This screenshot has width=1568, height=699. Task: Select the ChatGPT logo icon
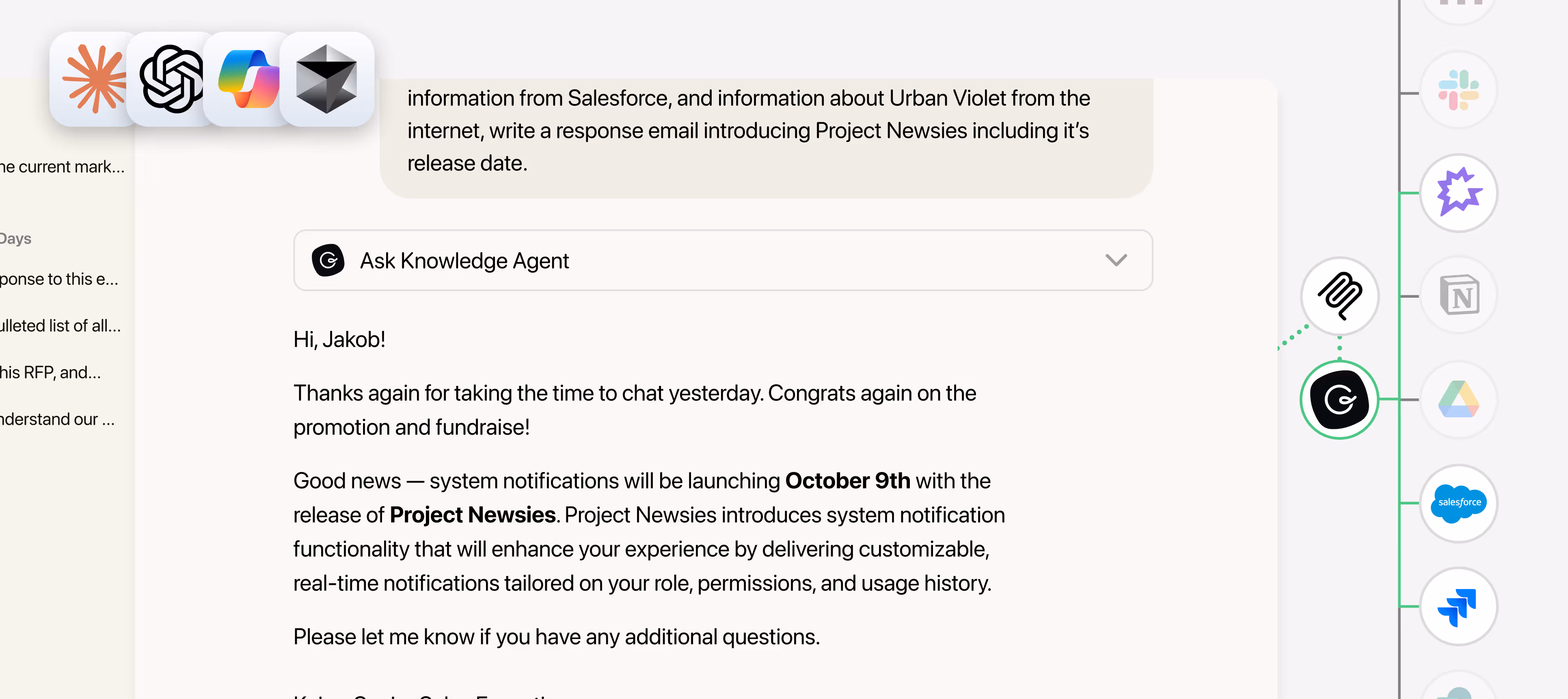click(x=171, y=79)
